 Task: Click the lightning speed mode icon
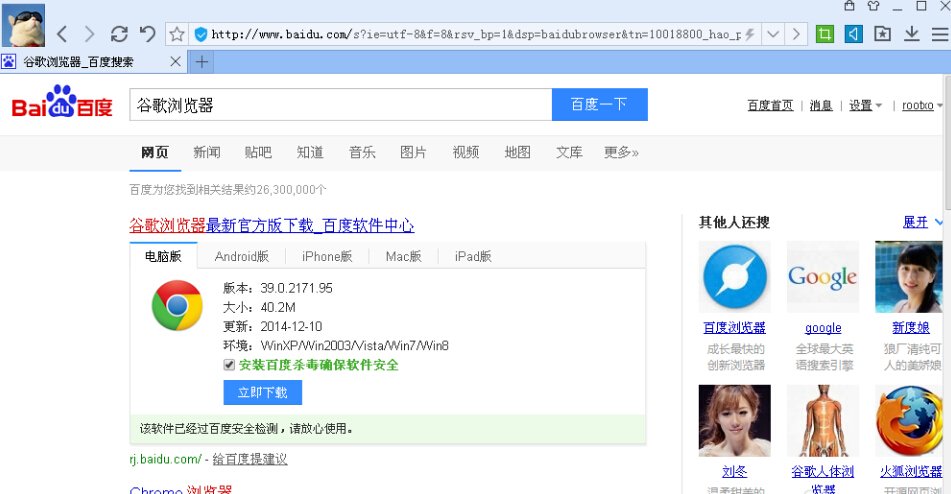pyautogui.click(x=750, y=35)
